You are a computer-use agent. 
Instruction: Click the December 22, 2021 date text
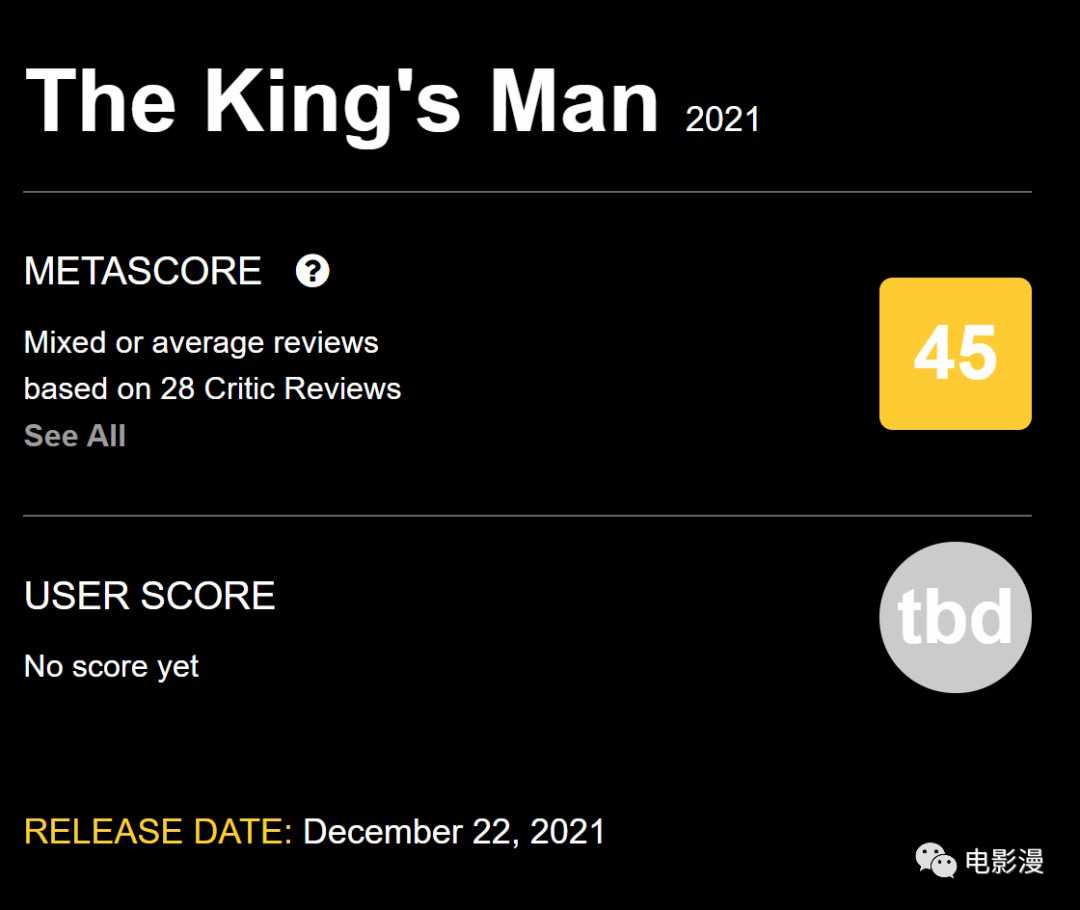(454, 832)
